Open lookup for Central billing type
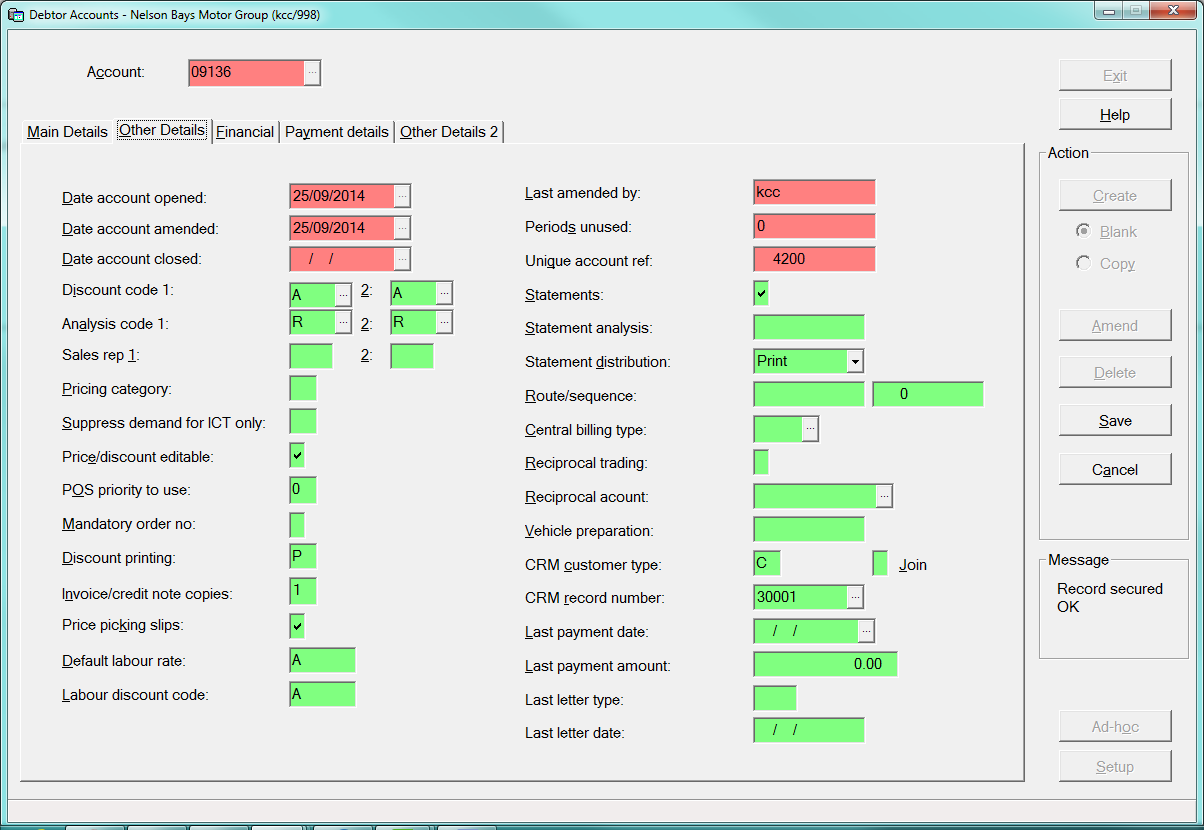1204x830 pixels. (811, 430)
